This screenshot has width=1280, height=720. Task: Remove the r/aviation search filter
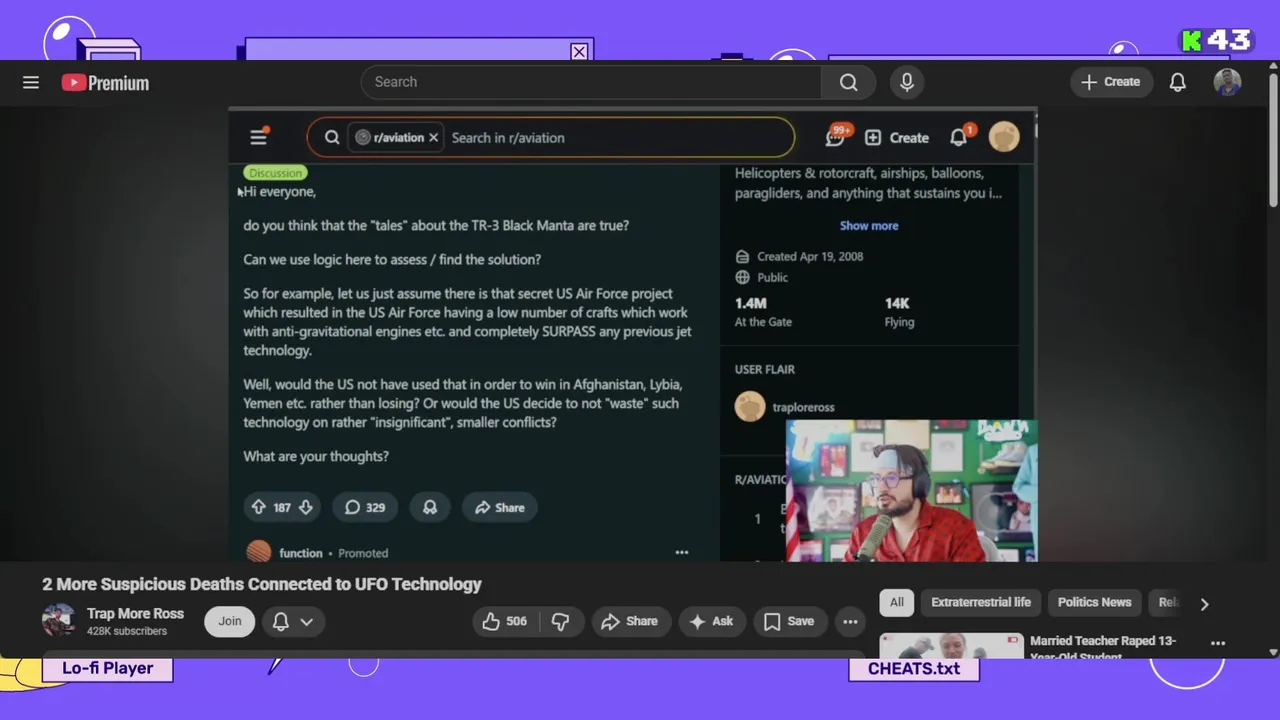pyautogui.click(x=433, y=138)
